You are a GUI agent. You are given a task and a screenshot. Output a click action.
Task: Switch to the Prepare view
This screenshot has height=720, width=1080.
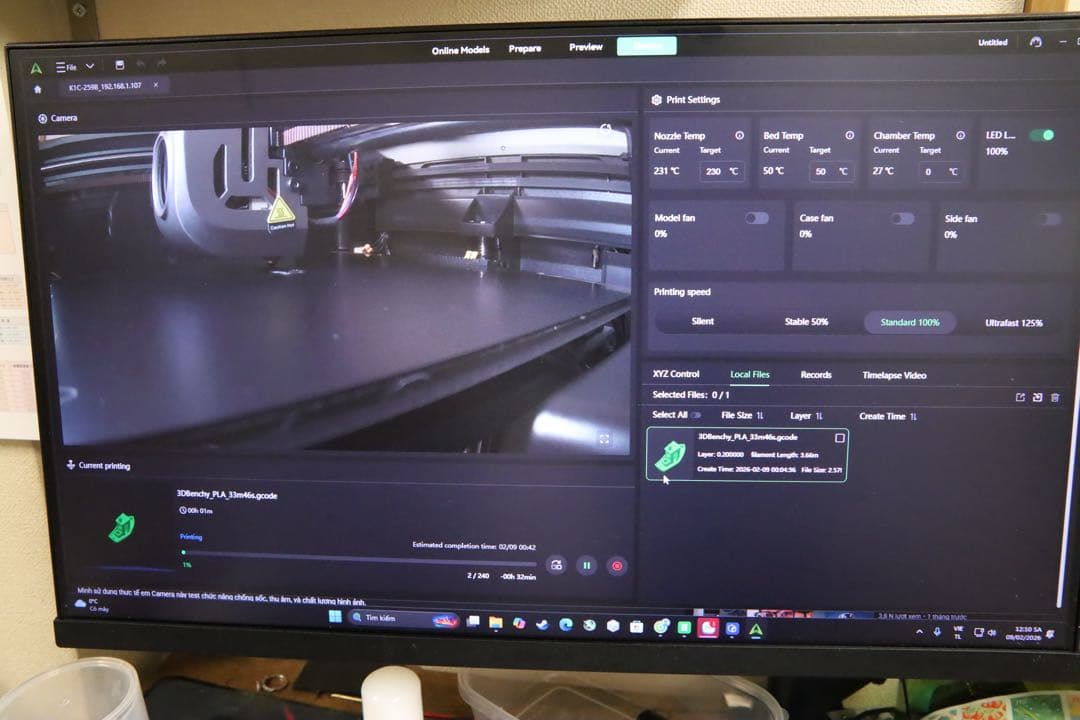[x=524, y=48]
